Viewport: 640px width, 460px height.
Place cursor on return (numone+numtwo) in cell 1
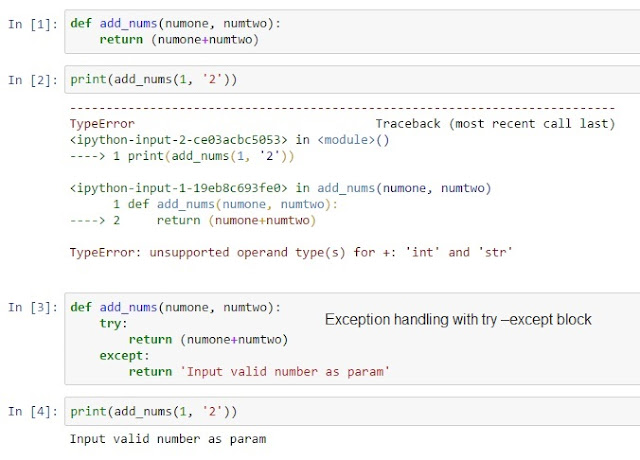pos(179,40)
